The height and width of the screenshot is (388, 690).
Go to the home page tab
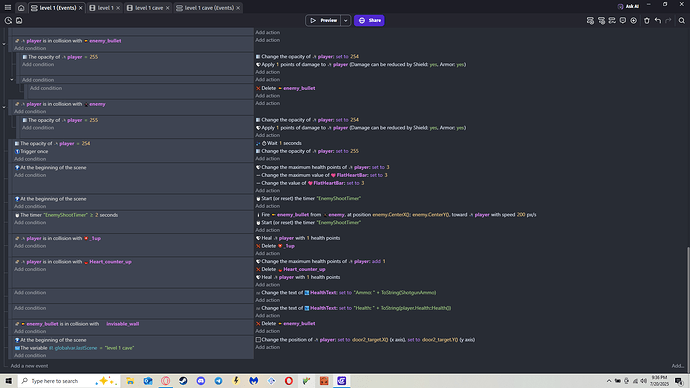21,7
